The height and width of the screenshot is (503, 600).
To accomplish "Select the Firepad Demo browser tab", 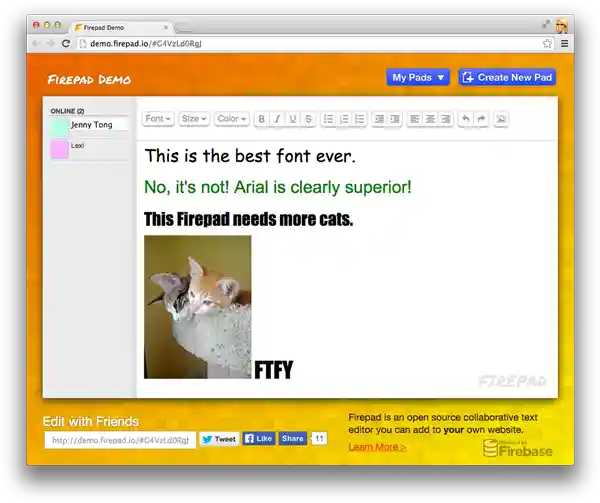I will [x=121, y=28].
